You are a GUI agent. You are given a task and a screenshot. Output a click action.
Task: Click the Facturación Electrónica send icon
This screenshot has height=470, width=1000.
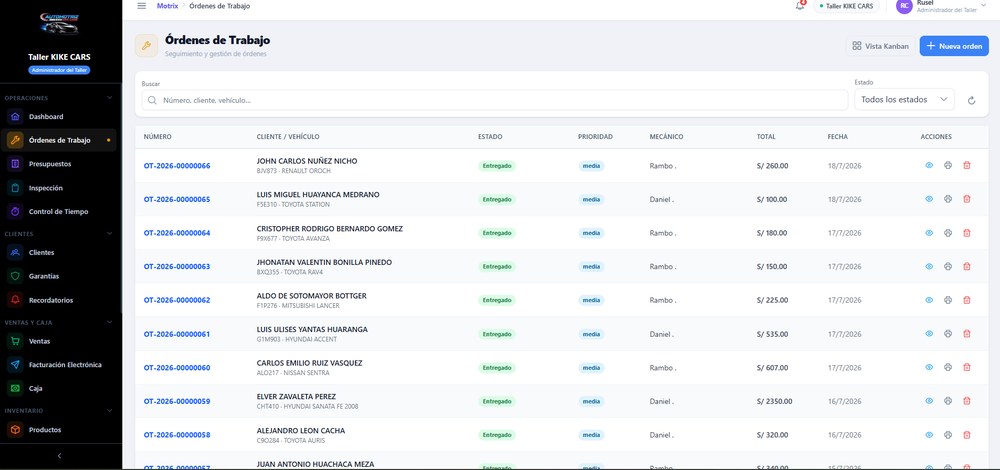[15, 365]
